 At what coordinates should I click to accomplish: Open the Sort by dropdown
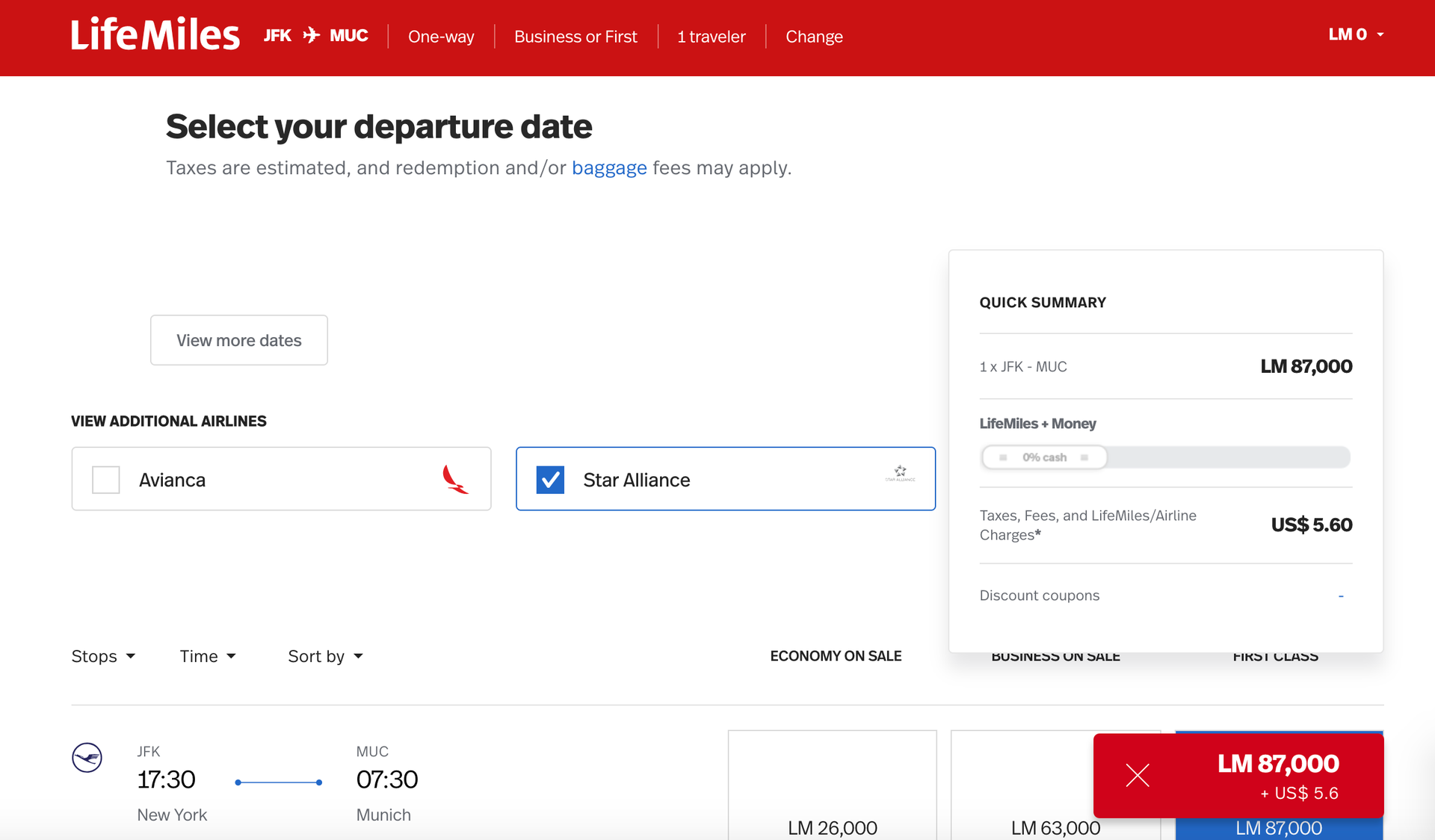pos(324,656)
